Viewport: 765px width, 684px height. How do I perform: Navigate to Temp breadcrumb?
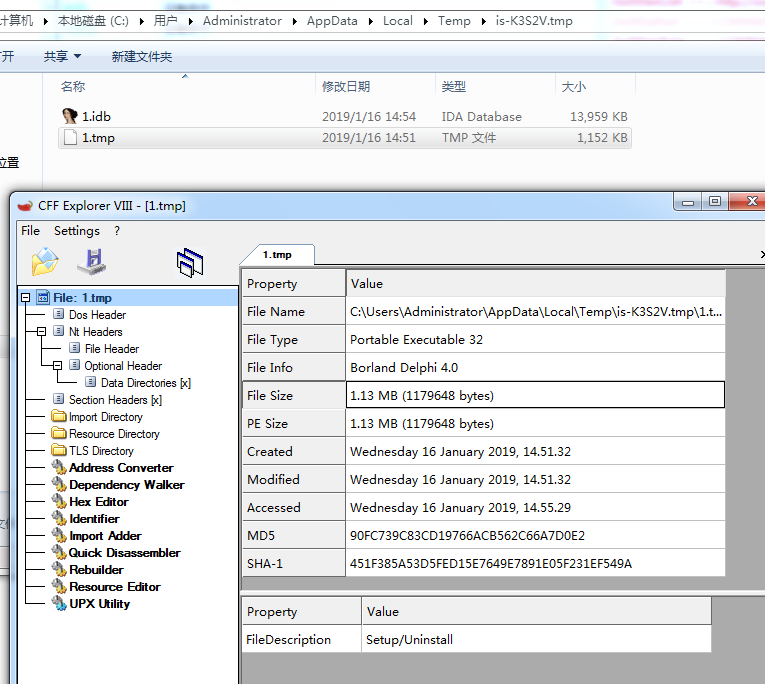point(454,21)
